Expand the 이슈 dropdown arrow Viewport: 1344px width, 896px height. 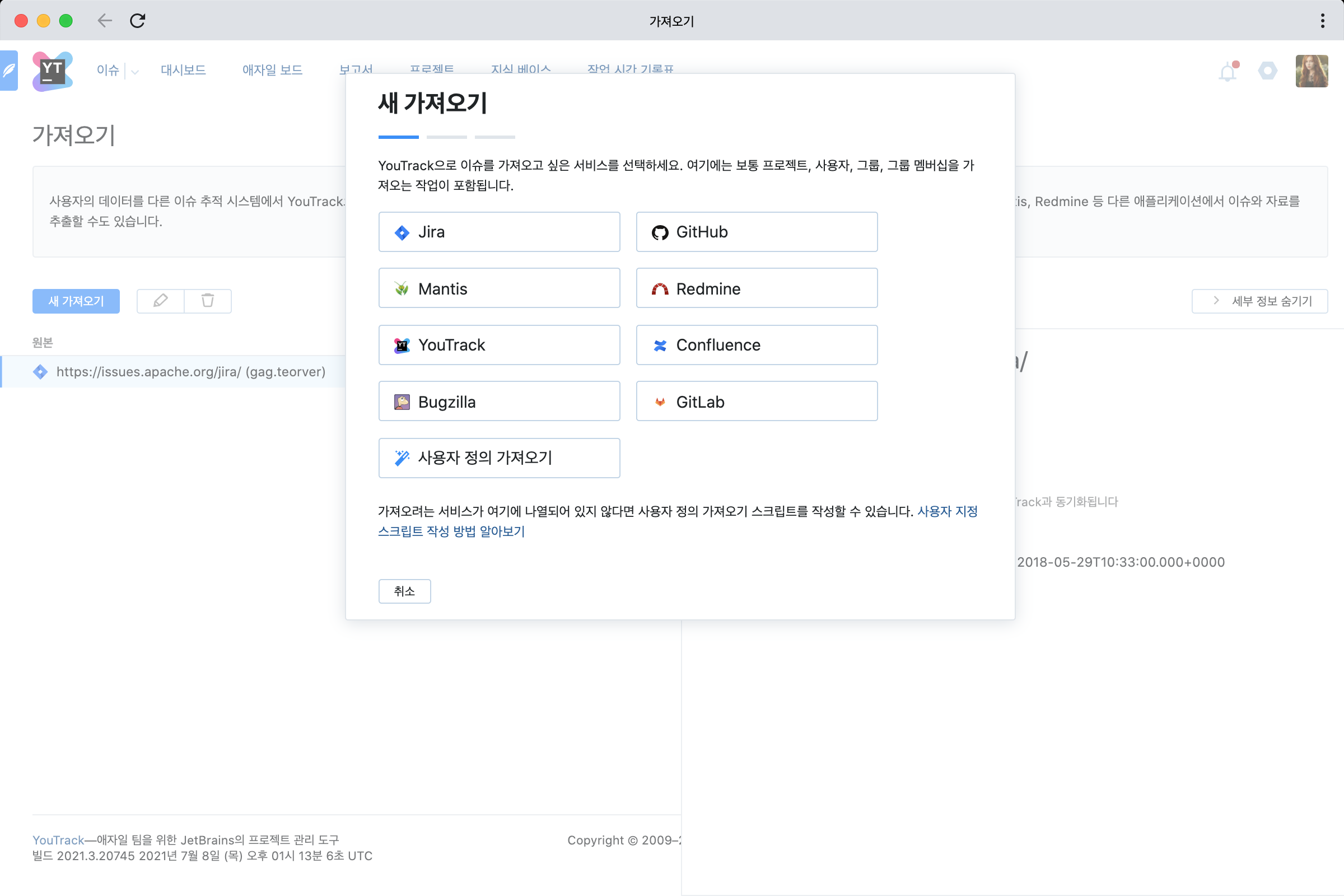point(135,72)
